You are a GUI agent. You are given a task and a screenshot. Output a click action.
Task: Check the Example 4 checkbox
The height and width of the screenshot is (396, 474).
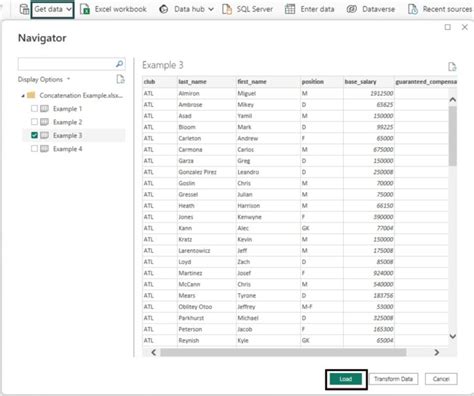34,149
